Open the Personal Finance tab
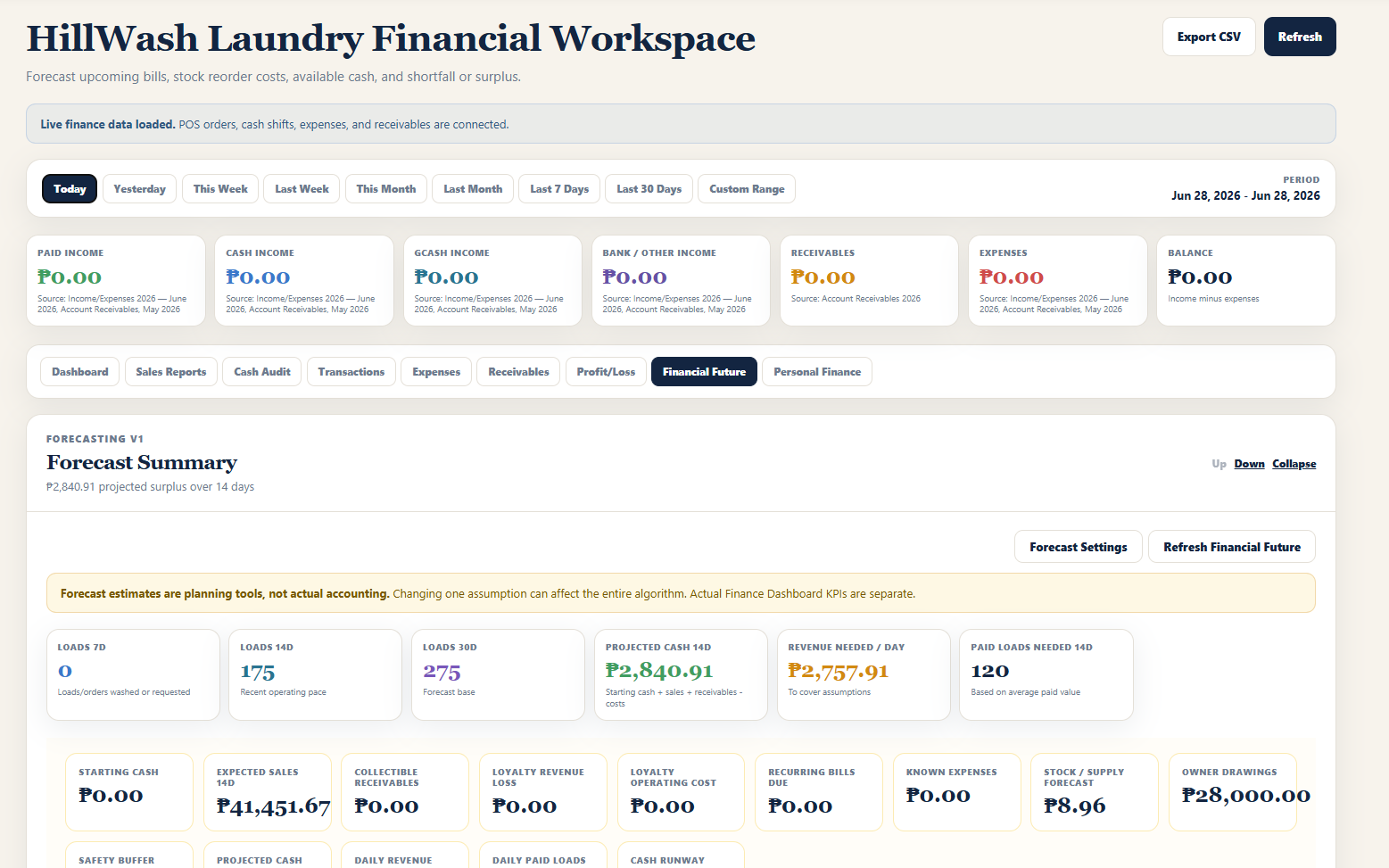The width and height of the screenshot is (1389, 868). [817, 372]
